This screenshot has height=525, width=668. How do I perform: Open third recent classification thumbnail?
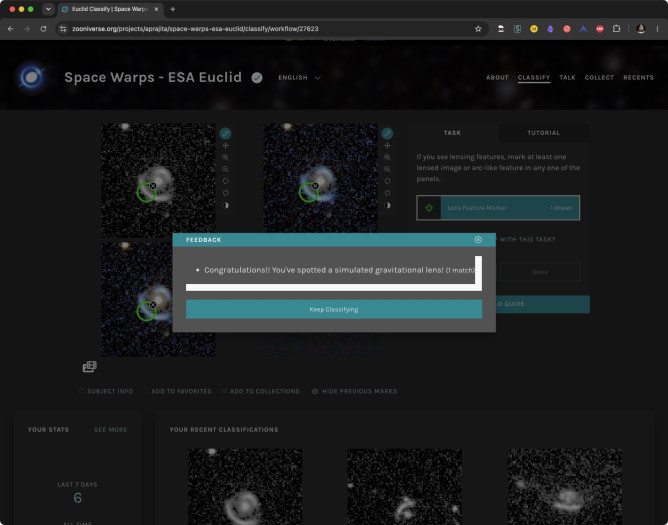click(564, 487)
